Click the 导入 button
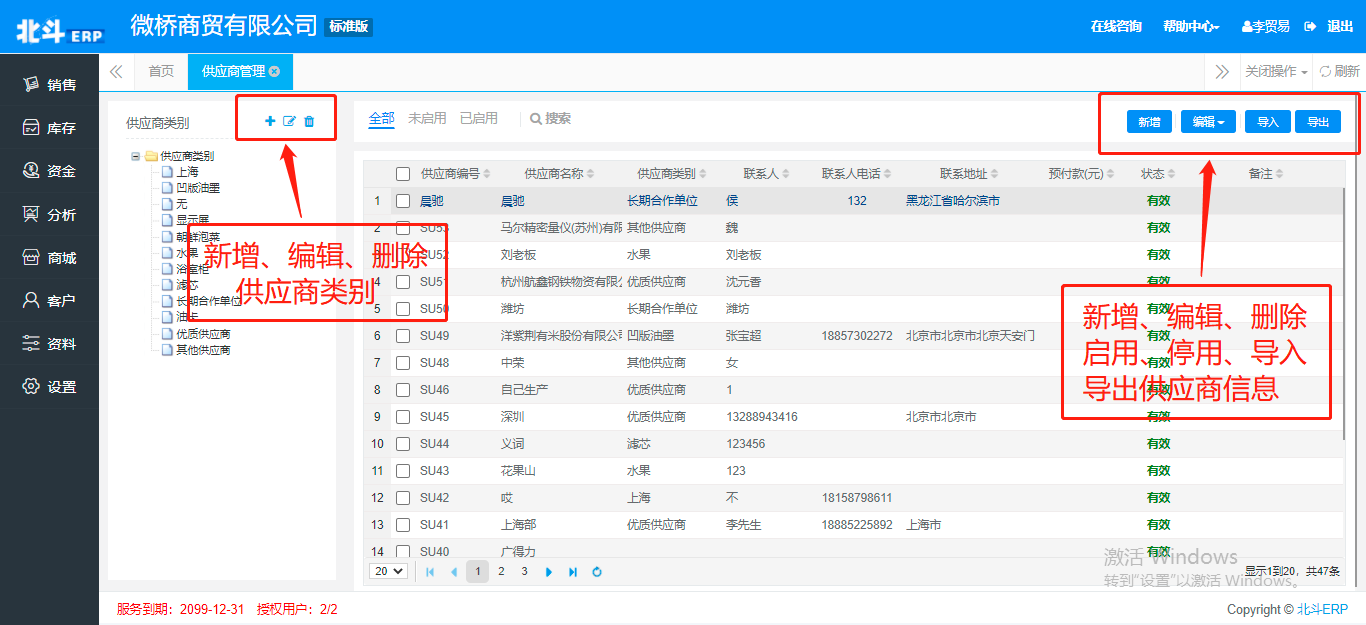1366x625 pixels. click(1268, 122)
